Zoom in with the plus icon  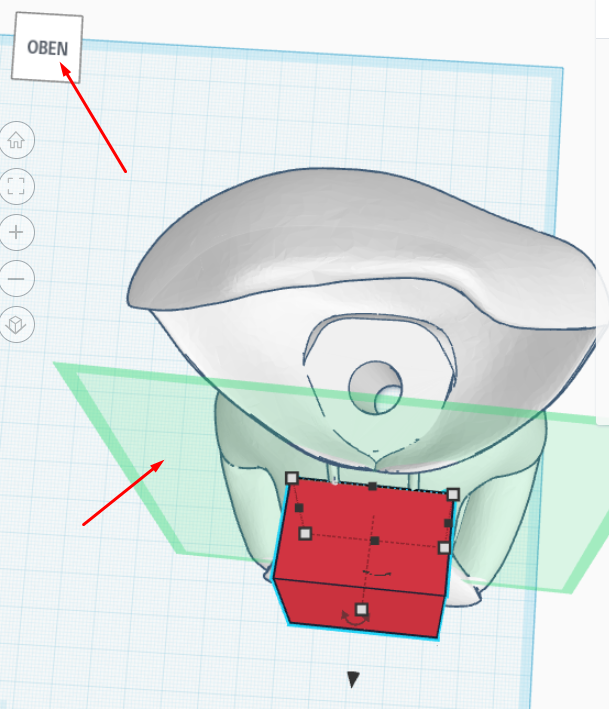[16, 232]
